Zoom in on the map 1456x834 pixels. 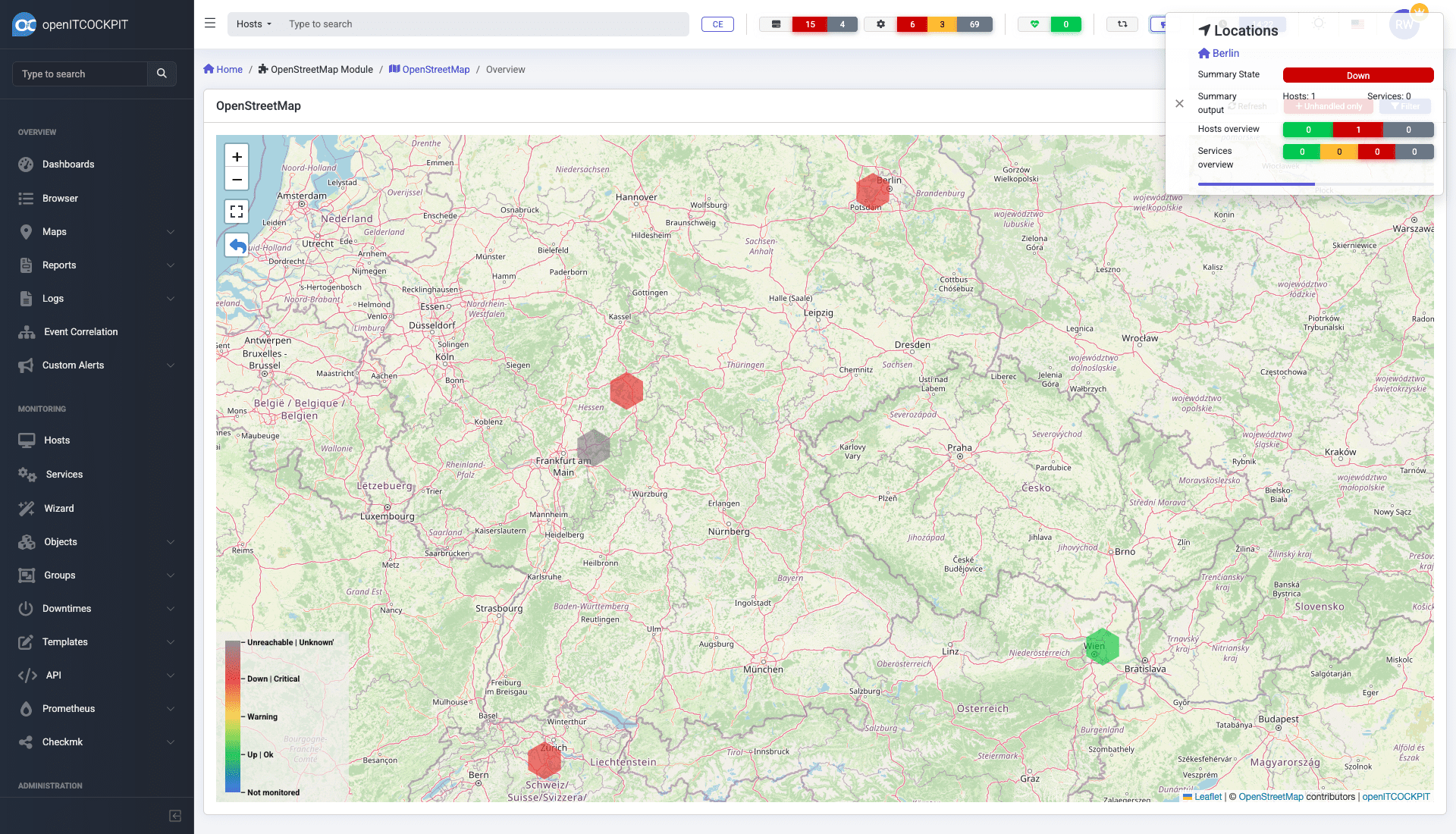point(237,156)
